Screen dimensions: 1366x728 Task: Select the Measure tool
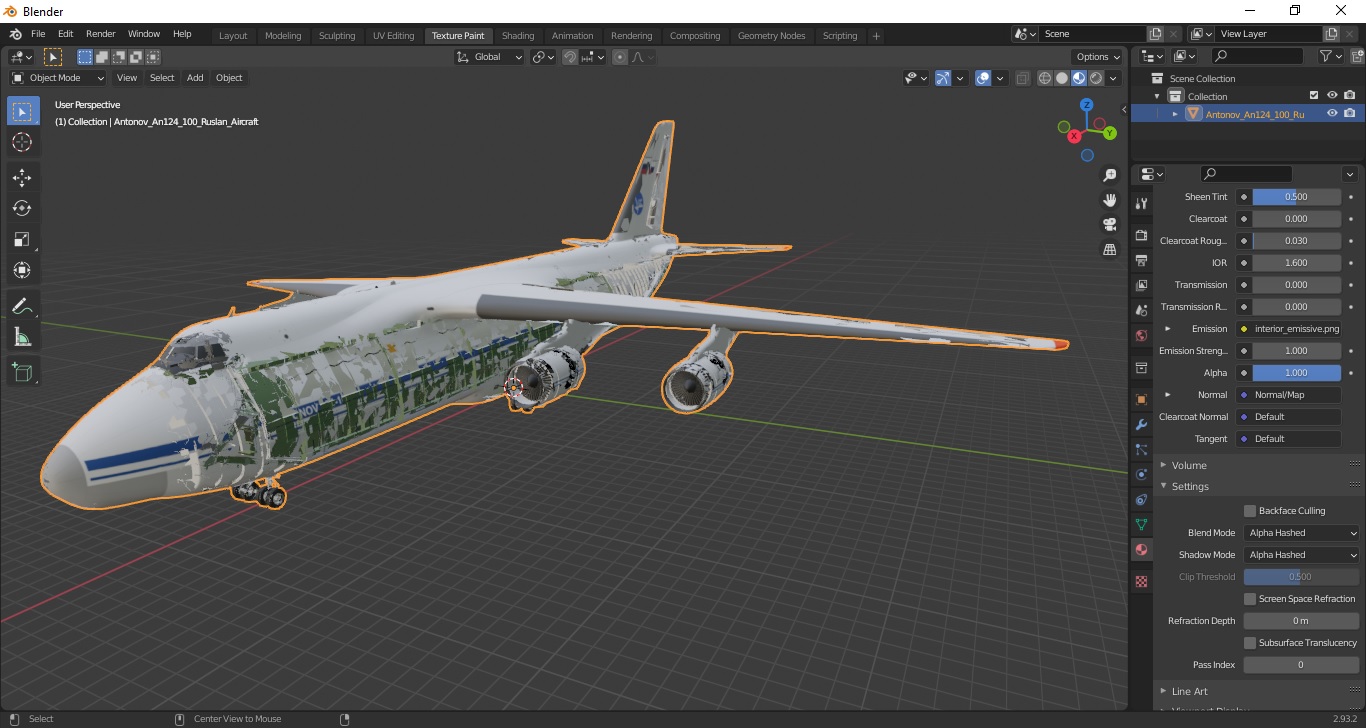23,337
